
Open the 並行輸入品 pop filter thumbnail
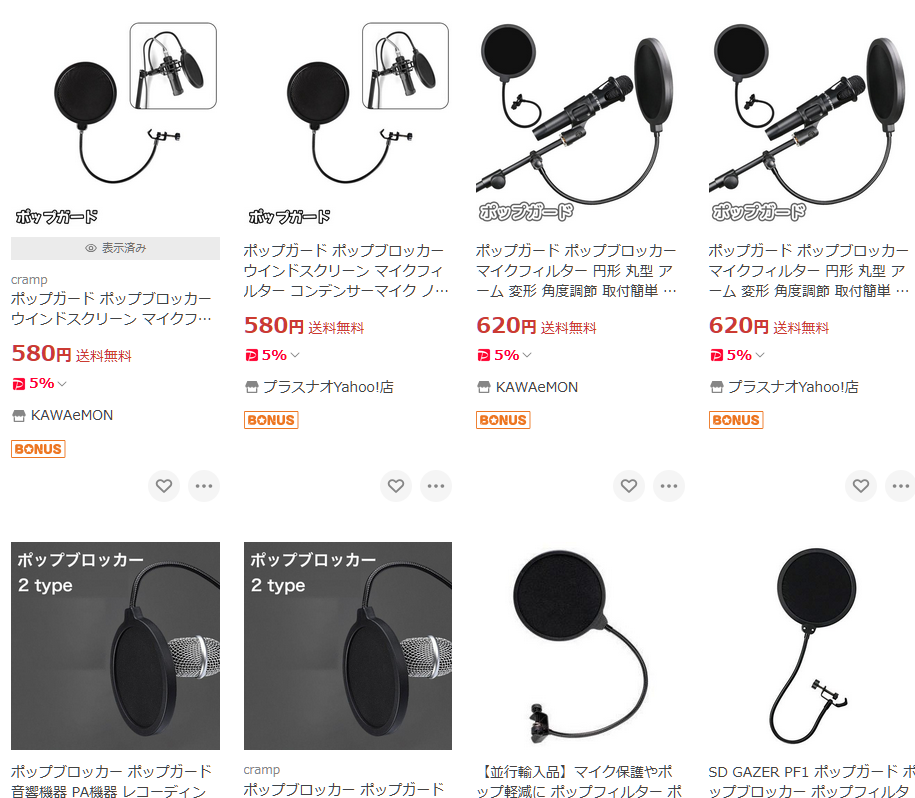pos(580,646)
